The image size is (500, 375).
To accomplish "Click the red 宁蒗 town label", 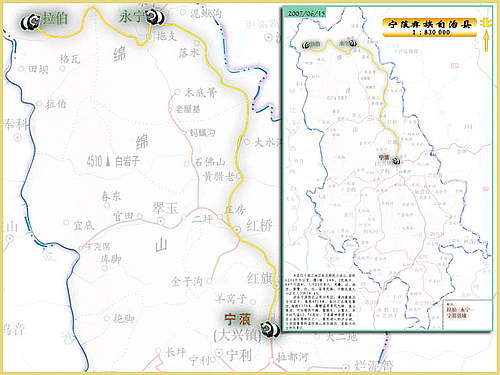I will (x=237, y=319).
